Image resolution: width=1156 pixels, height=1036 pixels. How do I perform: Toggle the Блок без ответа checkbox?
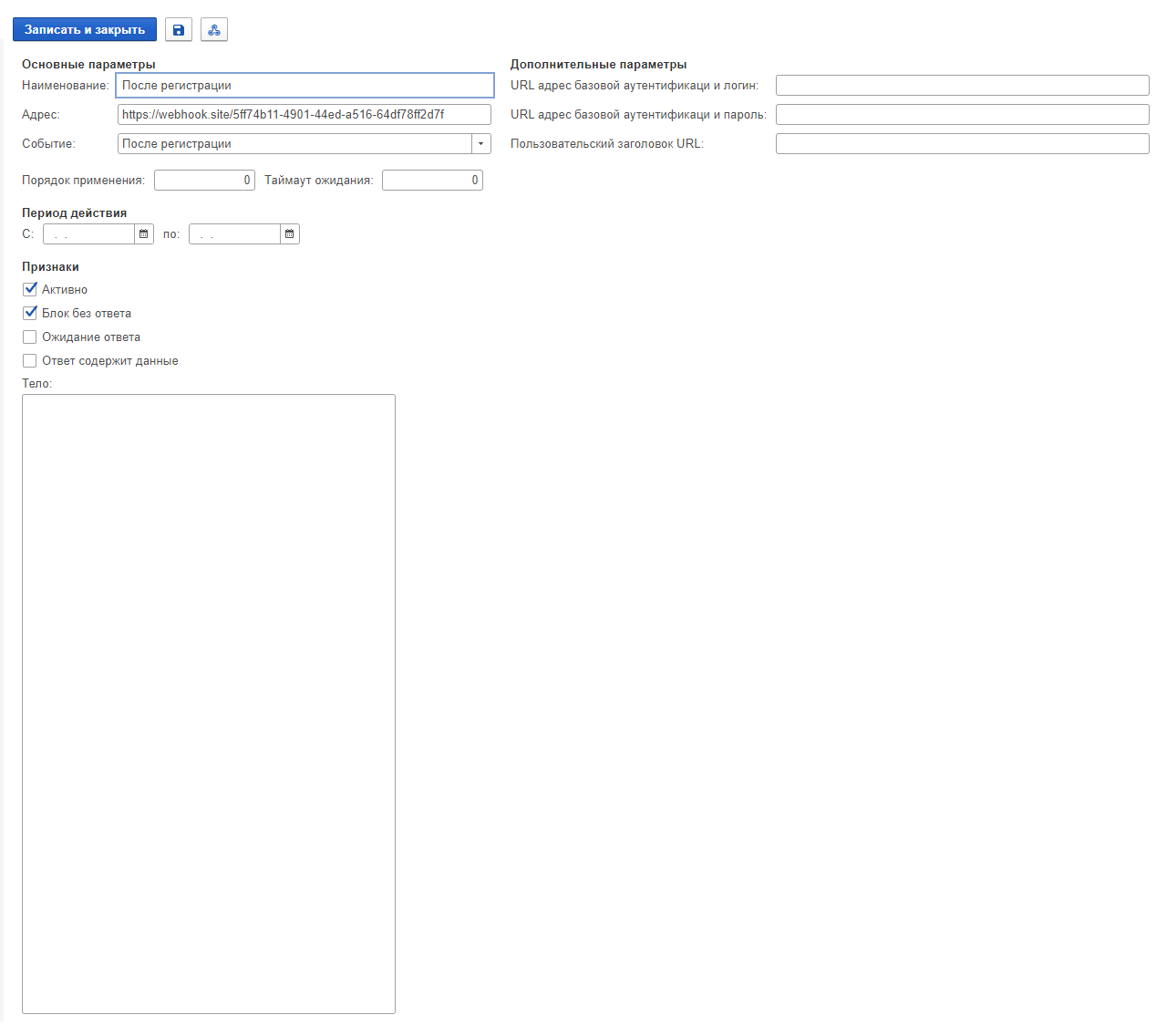click(x=30, y=313)
